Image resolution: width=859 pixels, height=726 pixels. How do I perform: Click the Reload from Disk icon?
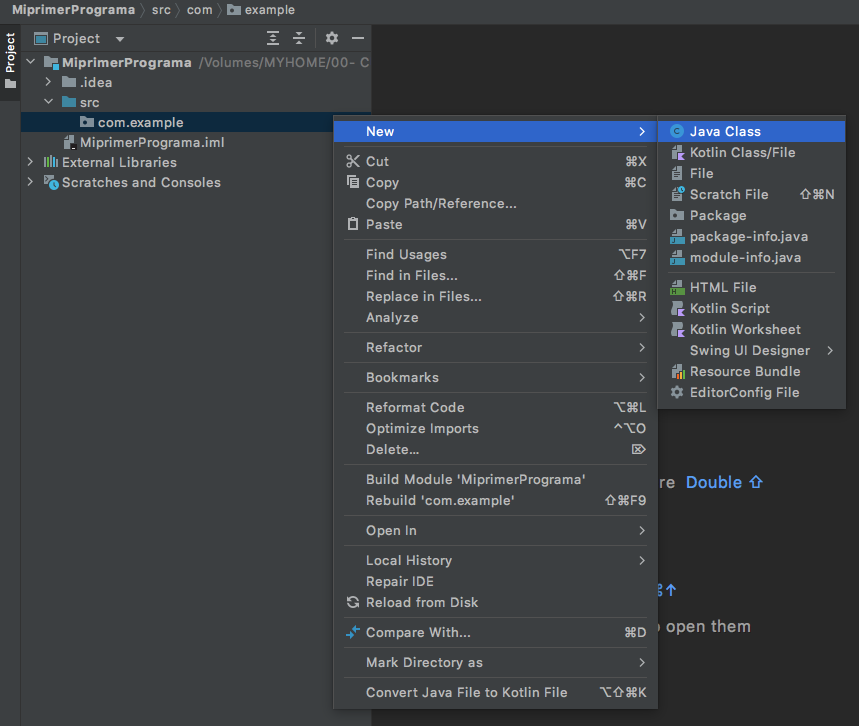(353, 602)
